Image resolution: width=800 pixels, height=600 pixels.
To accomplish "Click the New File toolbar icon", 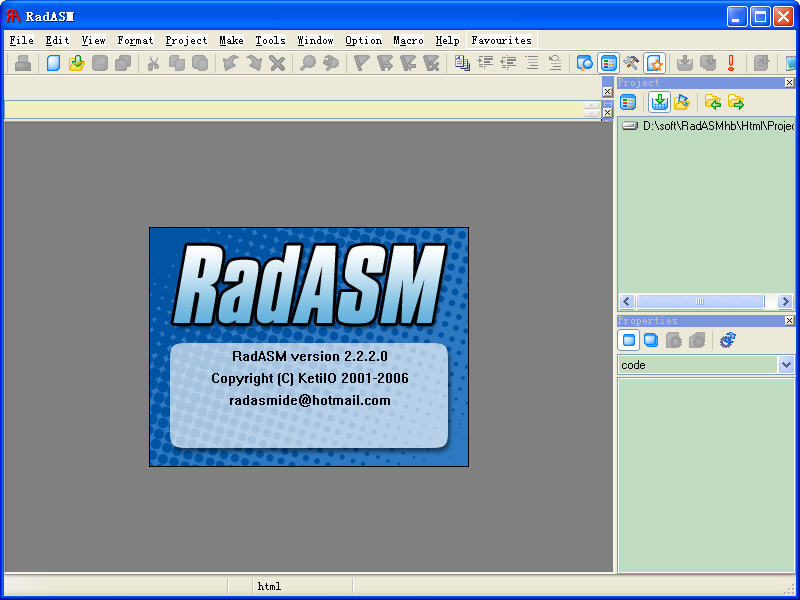I will click(x=54, y=63).
